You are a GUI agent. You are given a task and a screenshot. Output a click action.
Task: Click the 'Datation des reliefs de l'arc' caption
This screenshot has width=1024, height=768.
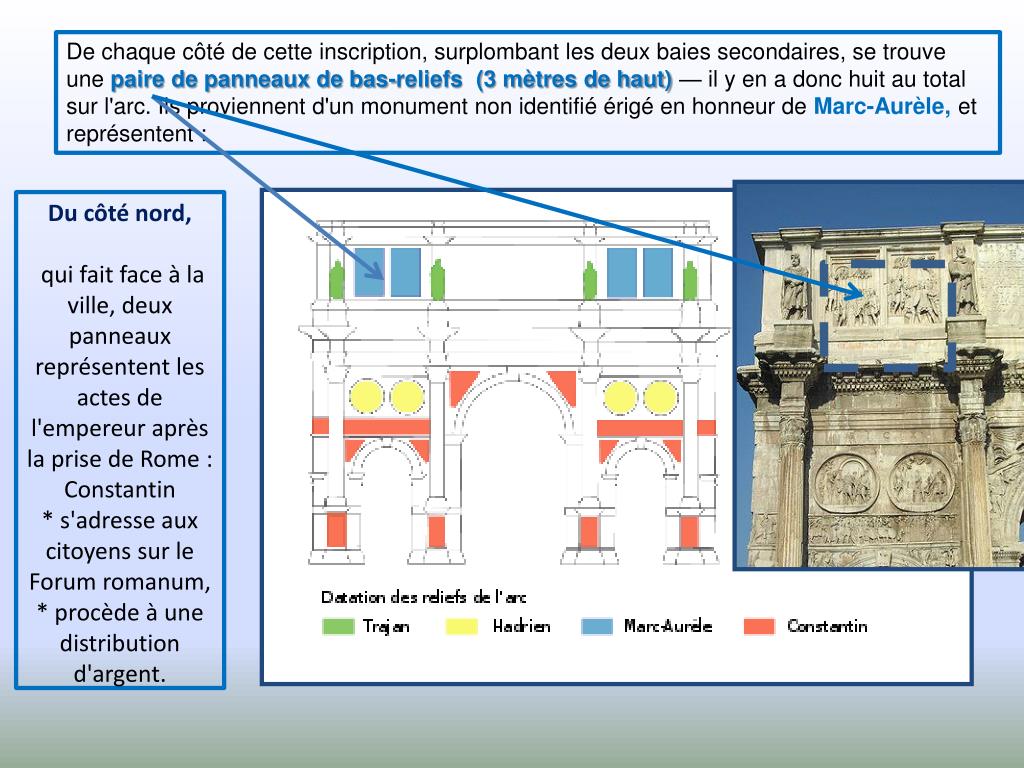click(423, 597)
